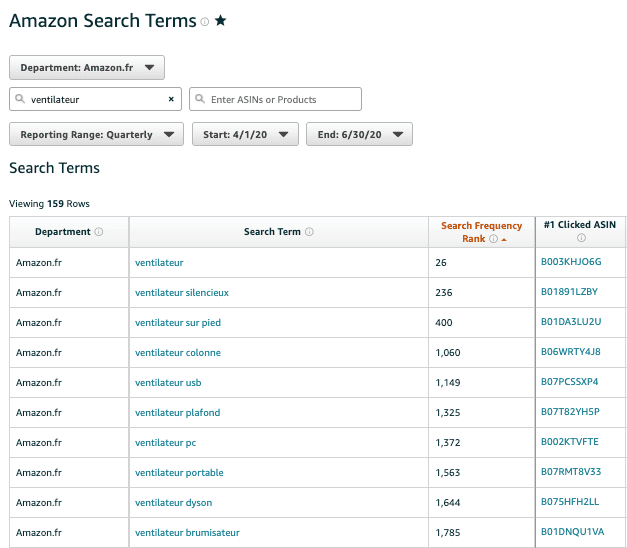
Task: Click the Search Term column header
Action: tap(272, 232)
